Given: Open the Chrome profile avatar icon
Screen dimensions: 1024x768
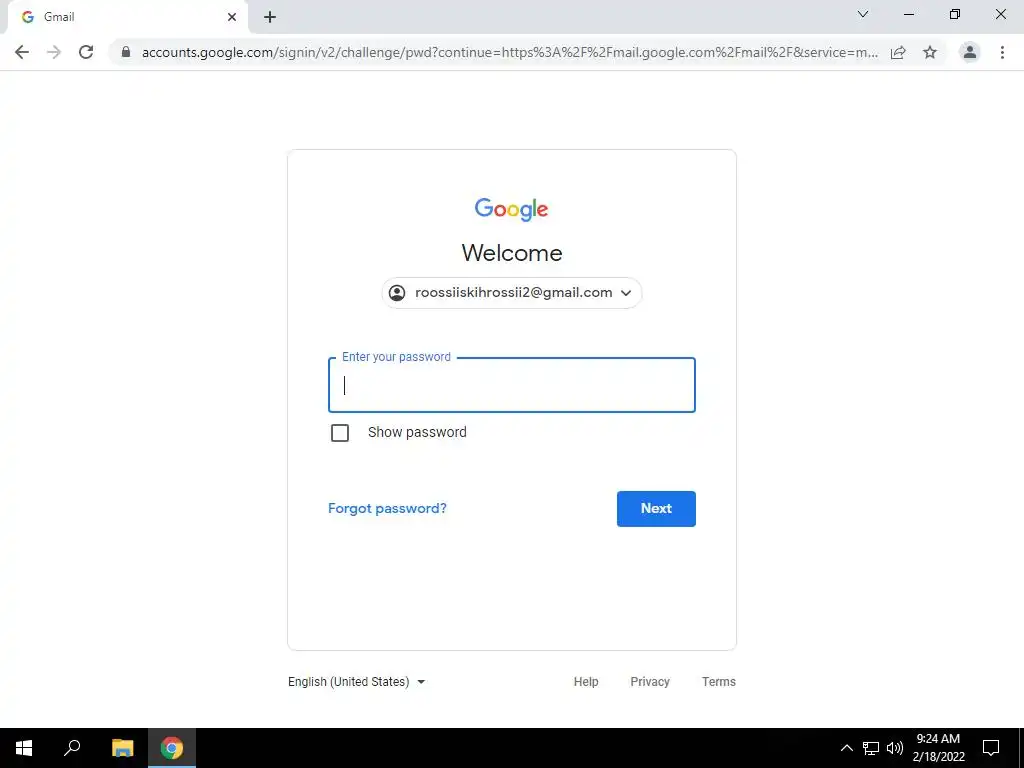Looking at the screenshot, I should click(x=970, y=52).
